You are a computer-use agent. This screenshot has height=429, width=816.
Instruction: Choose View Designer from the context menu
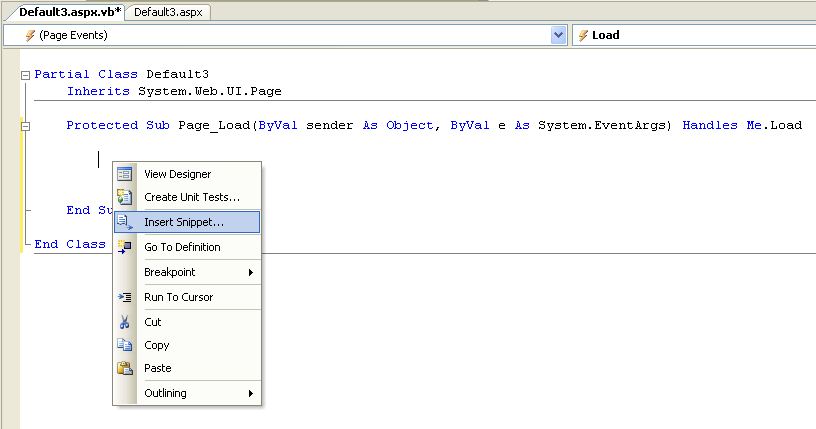click(x=187, y=174)
